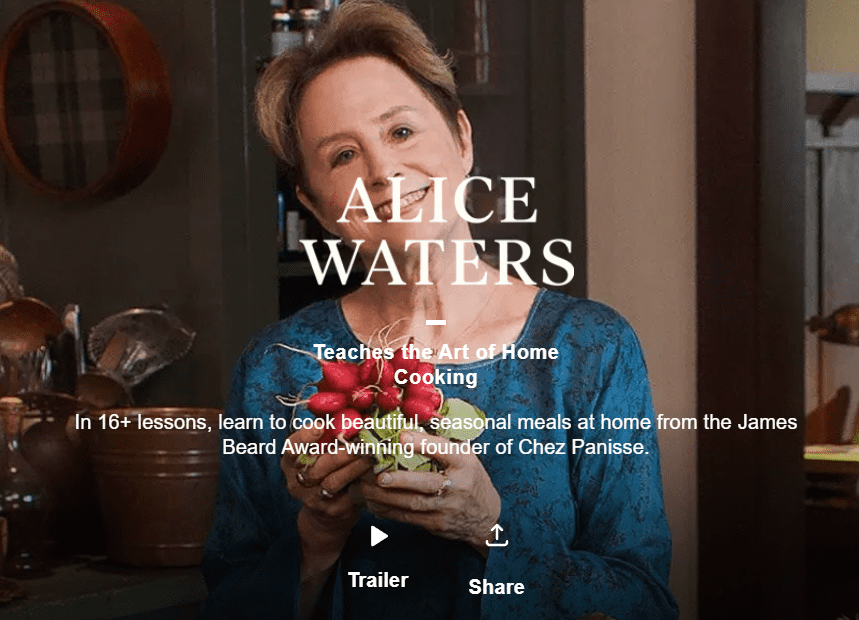Play the trailer using the triangle icon
859x620 pixels.
tap(379, 536)
